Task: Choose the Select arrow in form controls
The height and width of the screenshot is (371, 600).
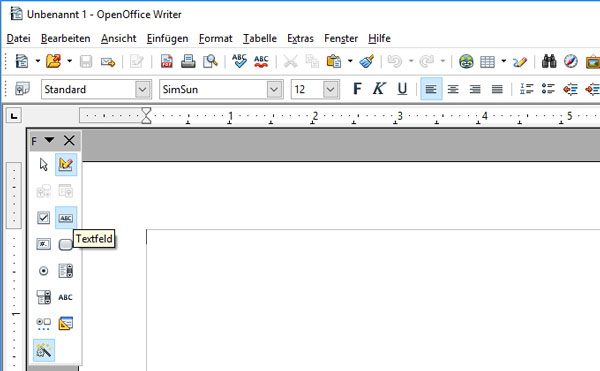Action: 44,165
